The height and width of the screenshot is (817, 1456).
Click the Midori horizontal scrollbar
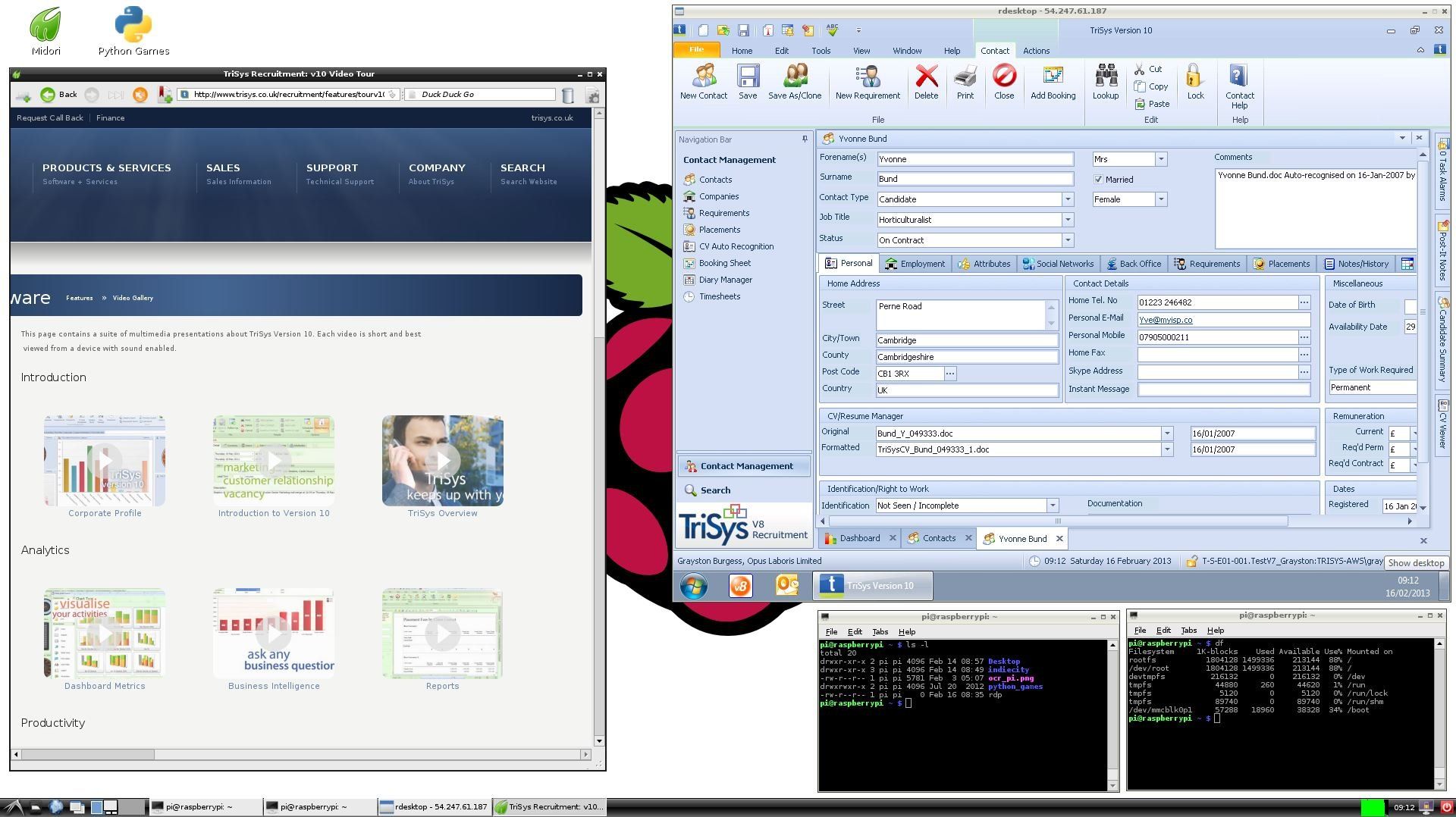pos(301,755)
